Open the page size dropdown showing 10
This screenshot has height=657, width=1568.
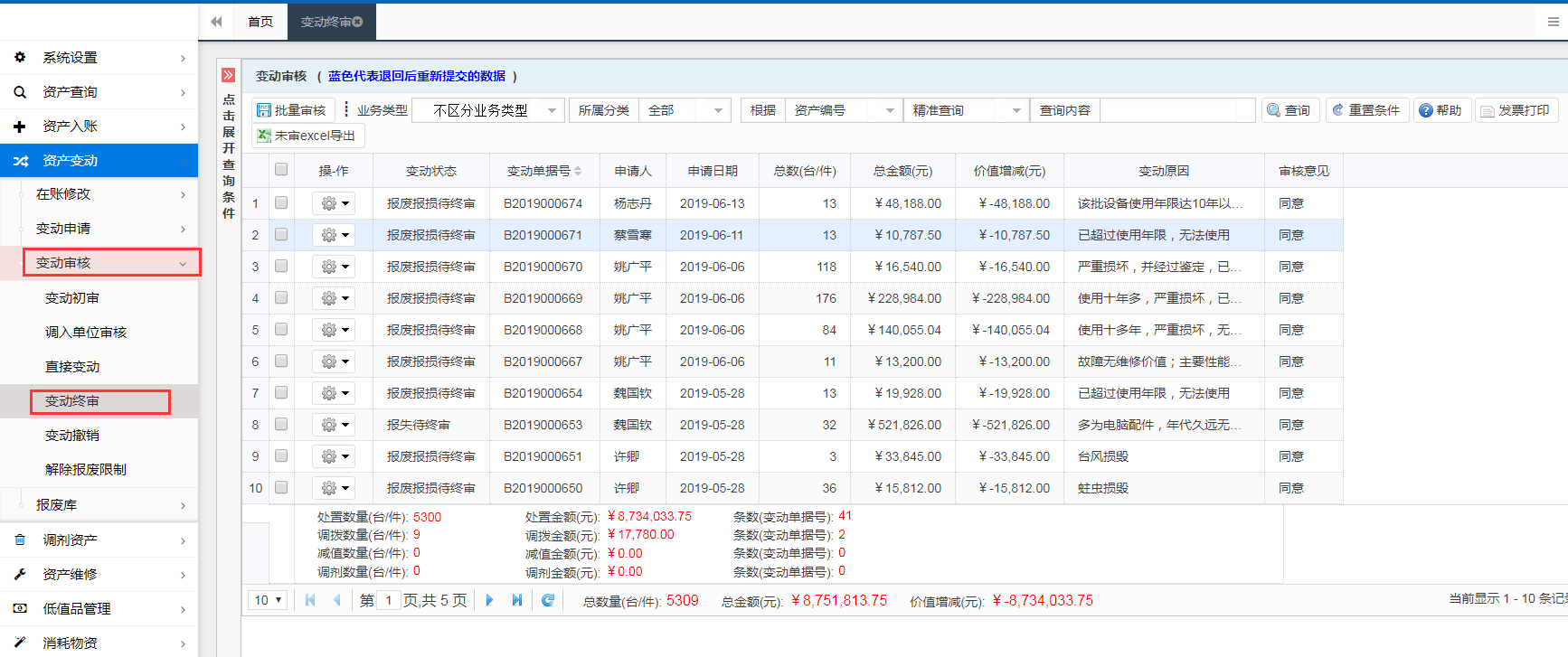click(x=268, y=600)
